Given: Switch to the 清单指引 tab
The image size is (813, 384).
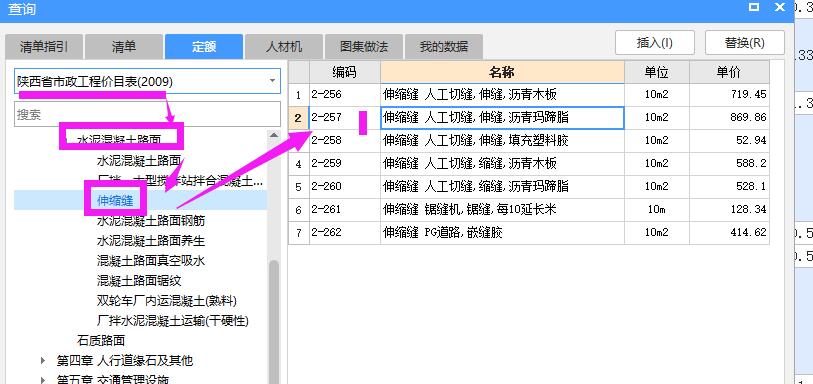Looking at the screenshot, I should [x=44, y=47].
